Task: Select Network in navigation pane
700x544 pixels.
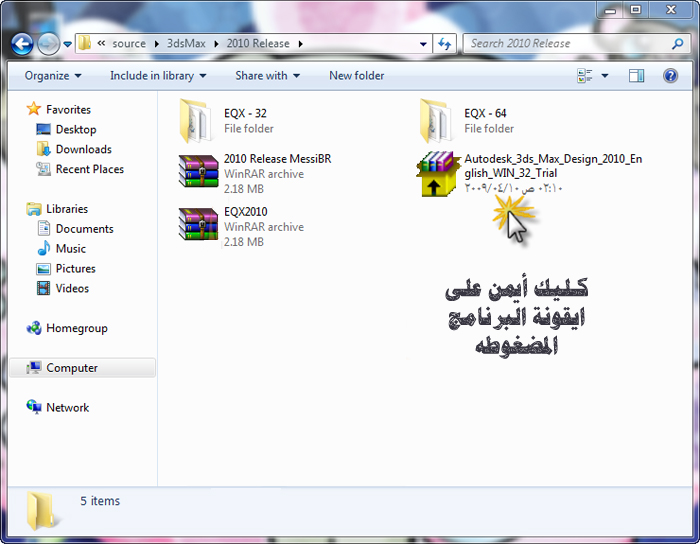Action: pos(67,408)
